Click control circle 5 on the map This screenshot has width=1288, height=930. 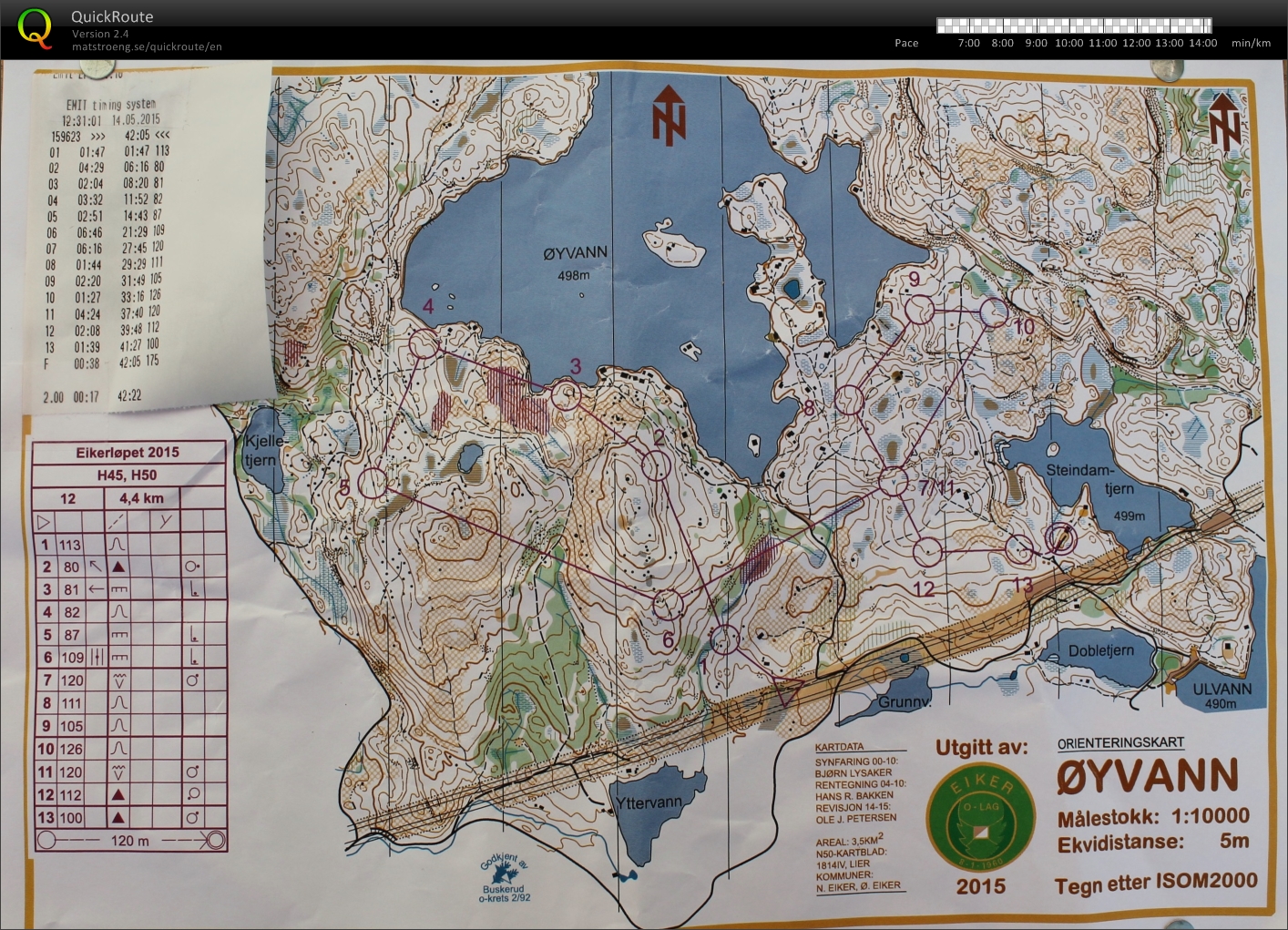[x=373, y=483]
